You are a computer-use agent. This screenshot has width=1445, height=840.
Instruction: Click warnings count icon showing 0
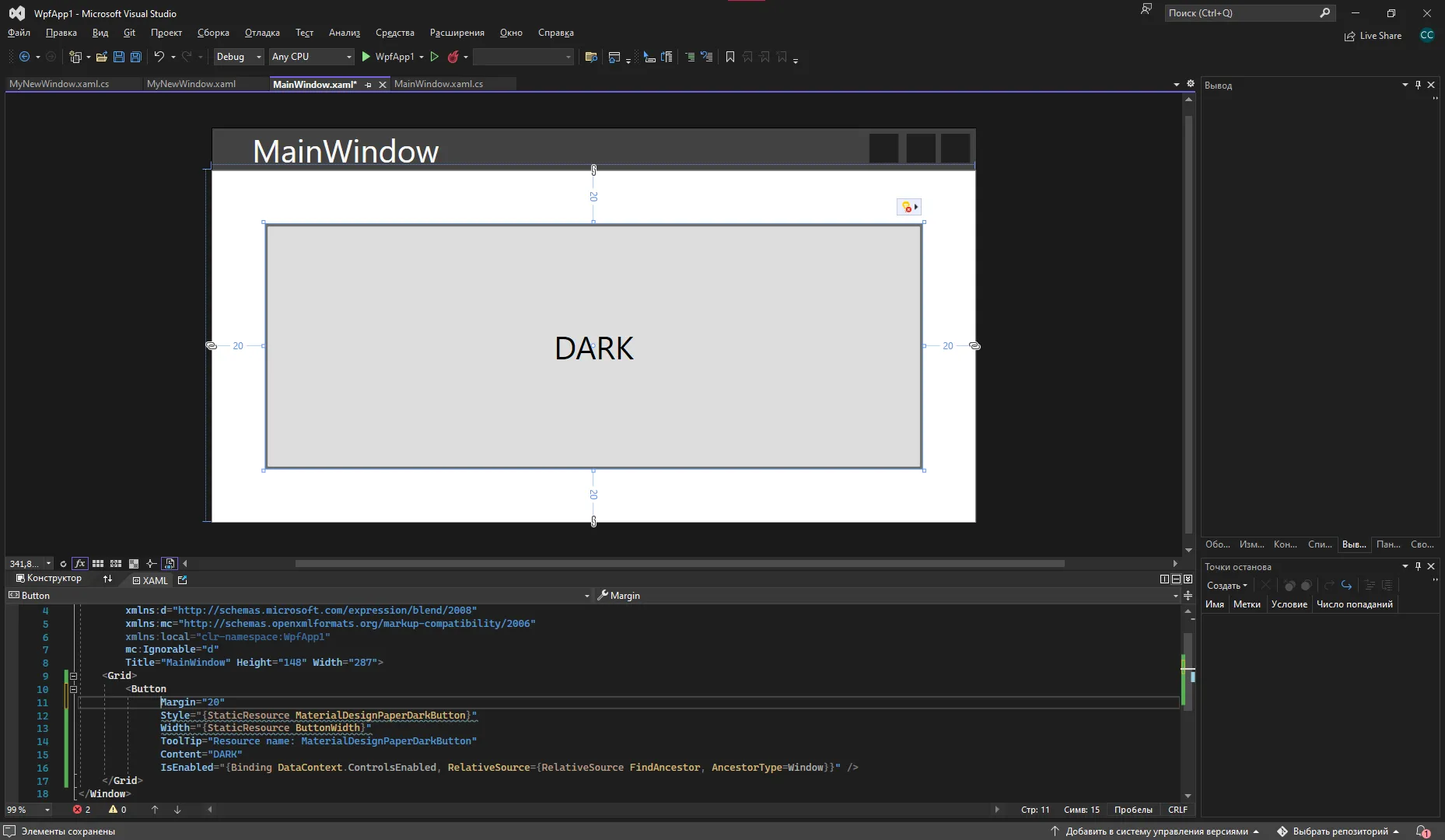coord(117,810)
